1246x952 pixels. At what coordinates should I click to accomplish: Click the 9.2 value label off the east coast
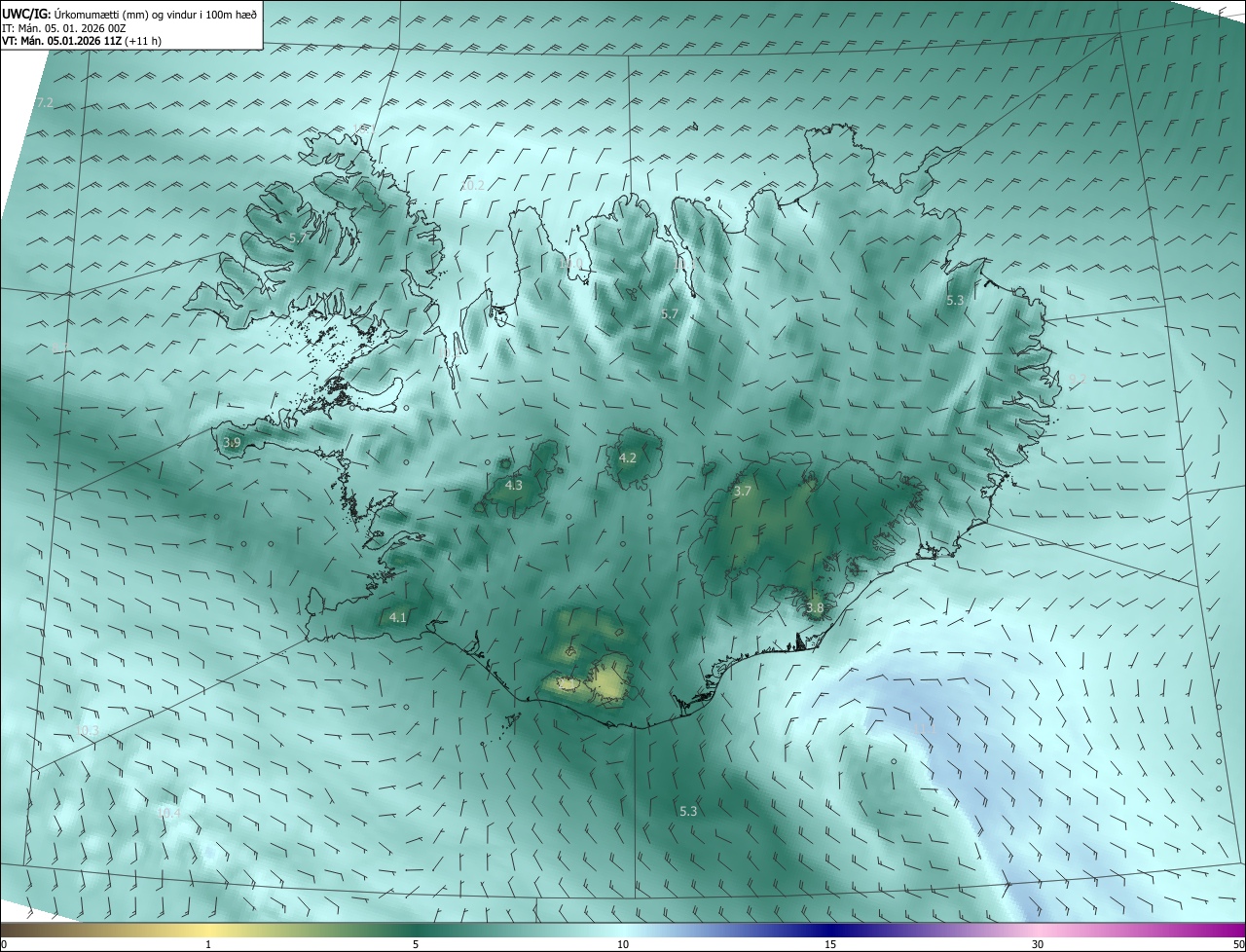coord(1077,379)
